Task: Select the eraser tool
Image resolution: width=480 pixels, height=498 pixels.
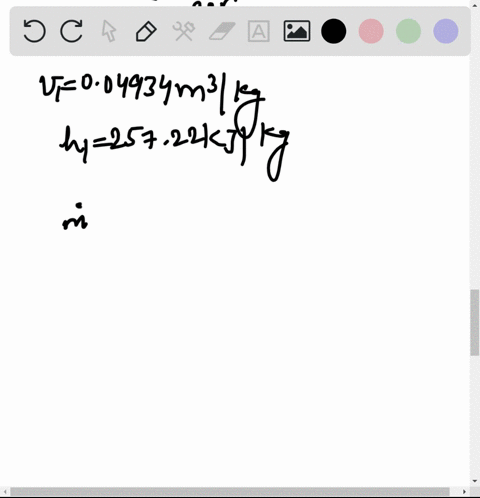Action: point(222,31)
